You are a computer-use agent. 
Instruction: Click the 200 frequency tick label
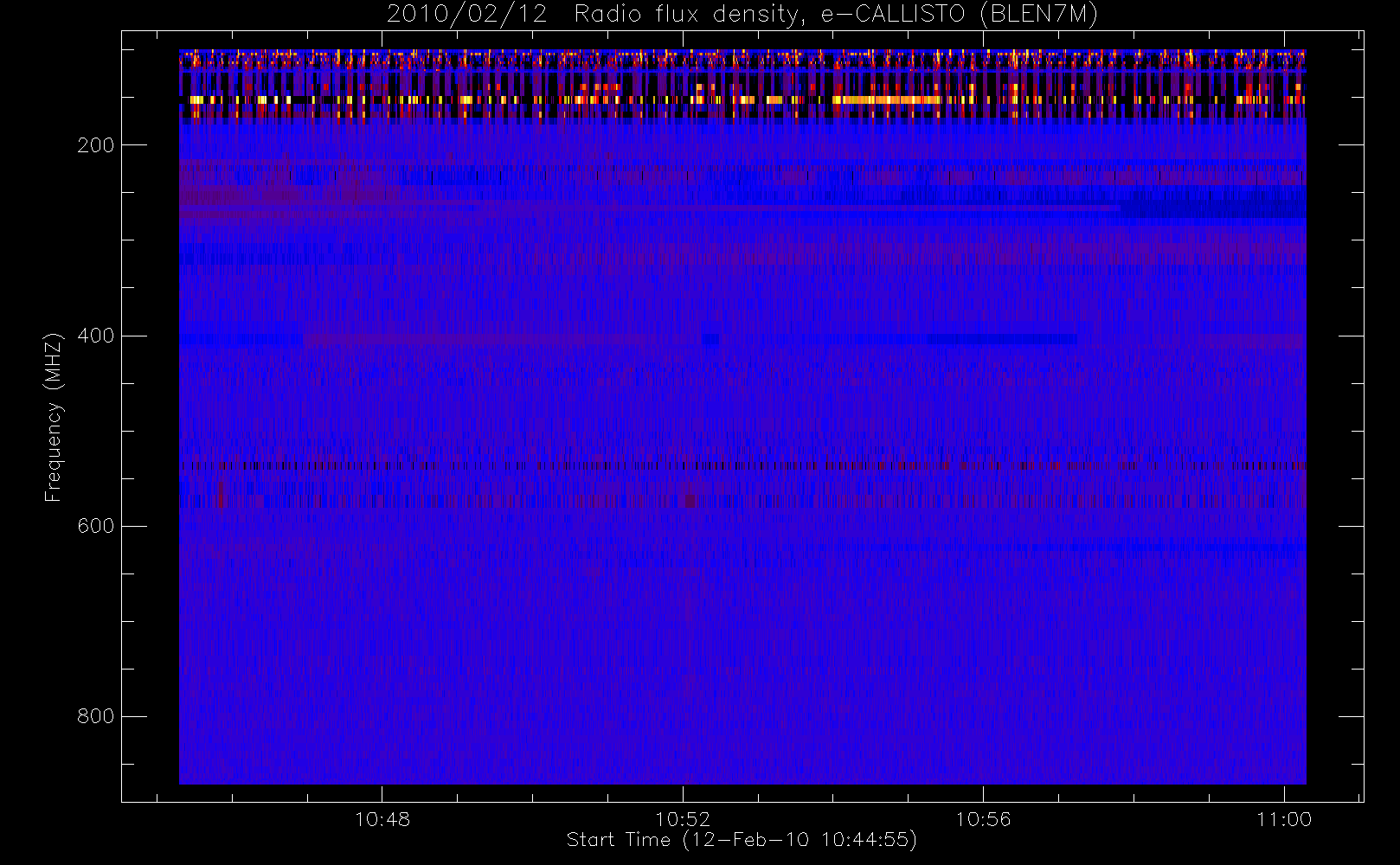tap(96, 145)
